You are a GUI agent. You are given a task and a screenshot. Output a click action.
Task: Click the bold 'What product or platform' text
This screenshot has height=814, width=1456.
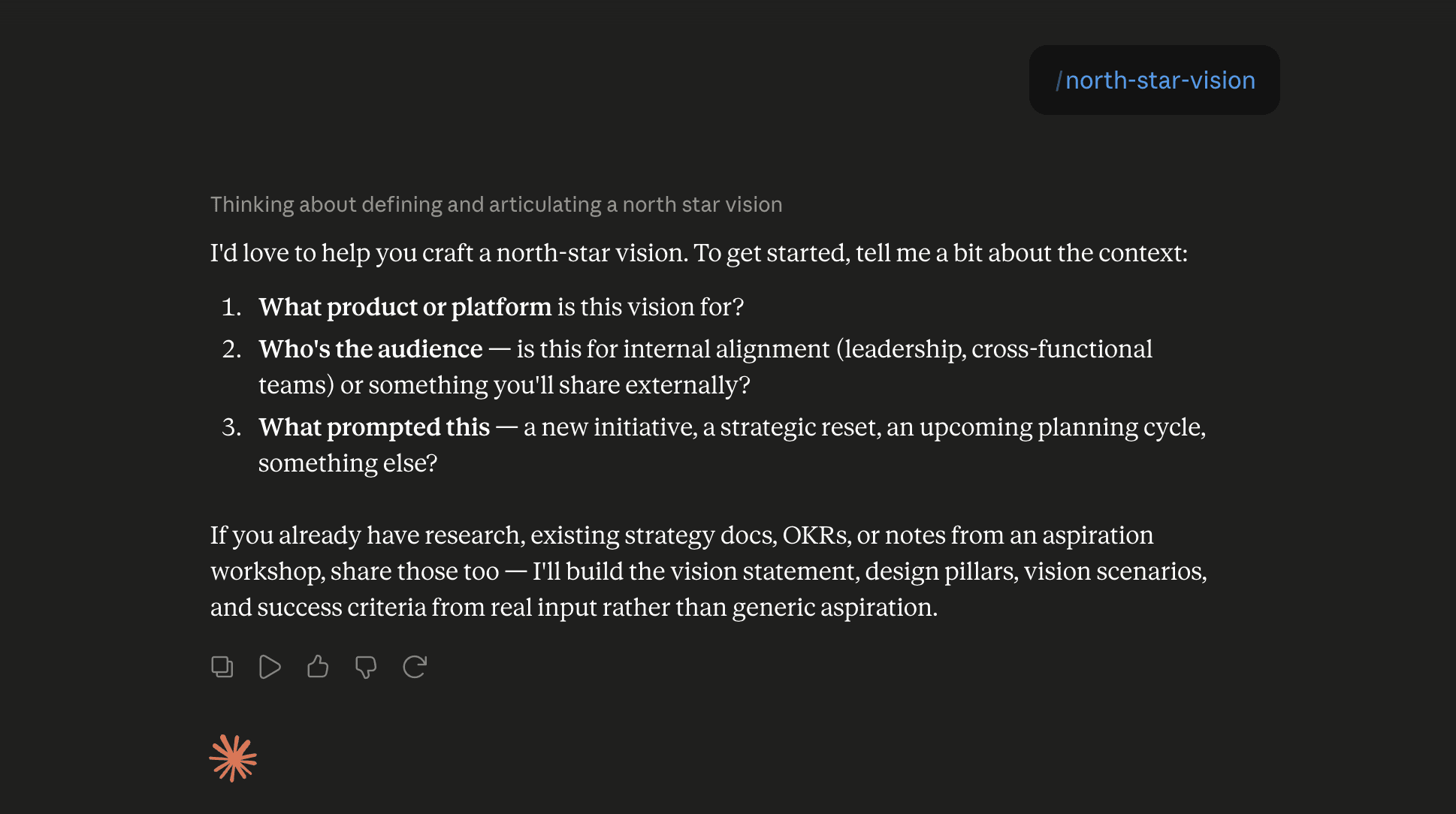tap(405, 307)
